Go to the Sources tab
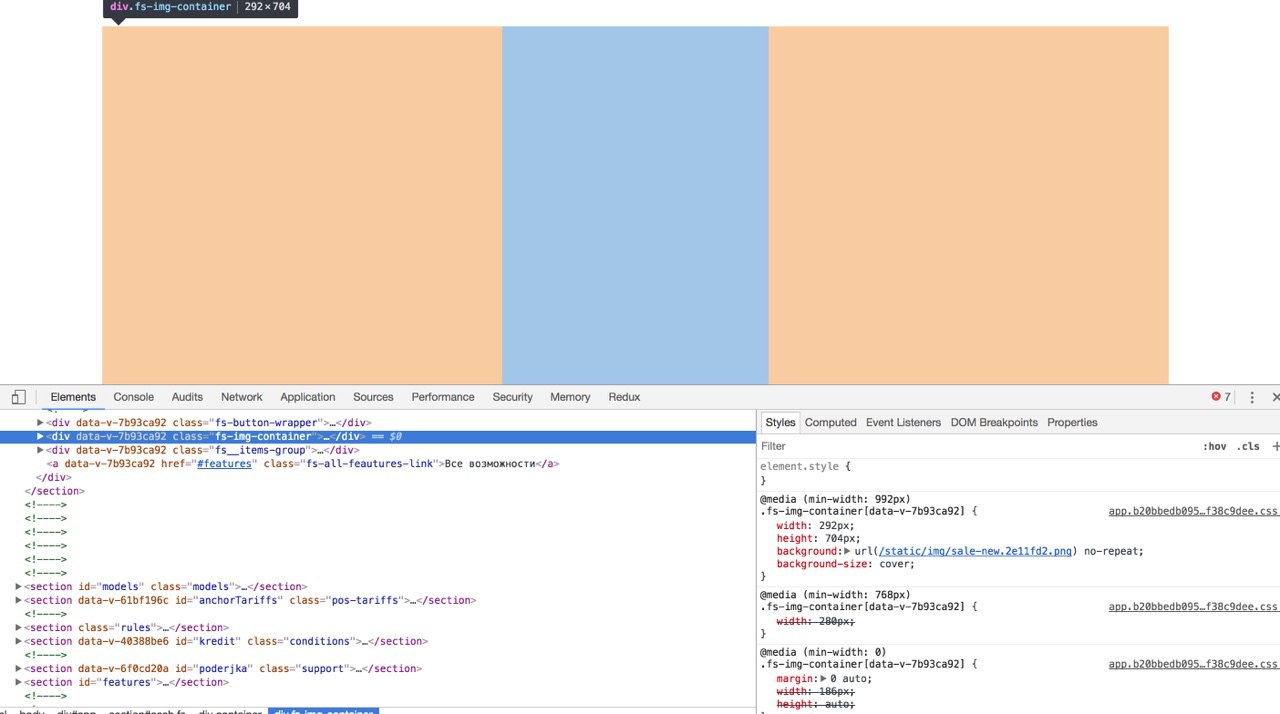The width and height of the screenshot is (1280, 714). (x=373, y=397)
